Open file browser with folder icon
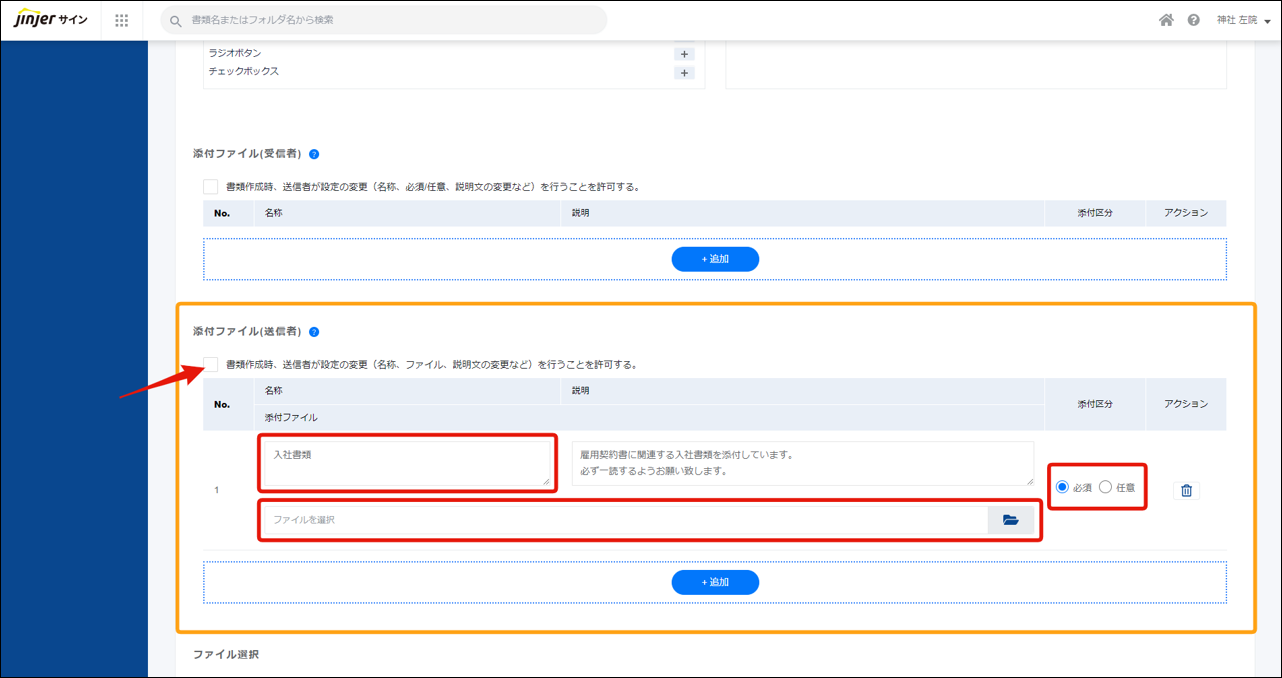 1010,520
